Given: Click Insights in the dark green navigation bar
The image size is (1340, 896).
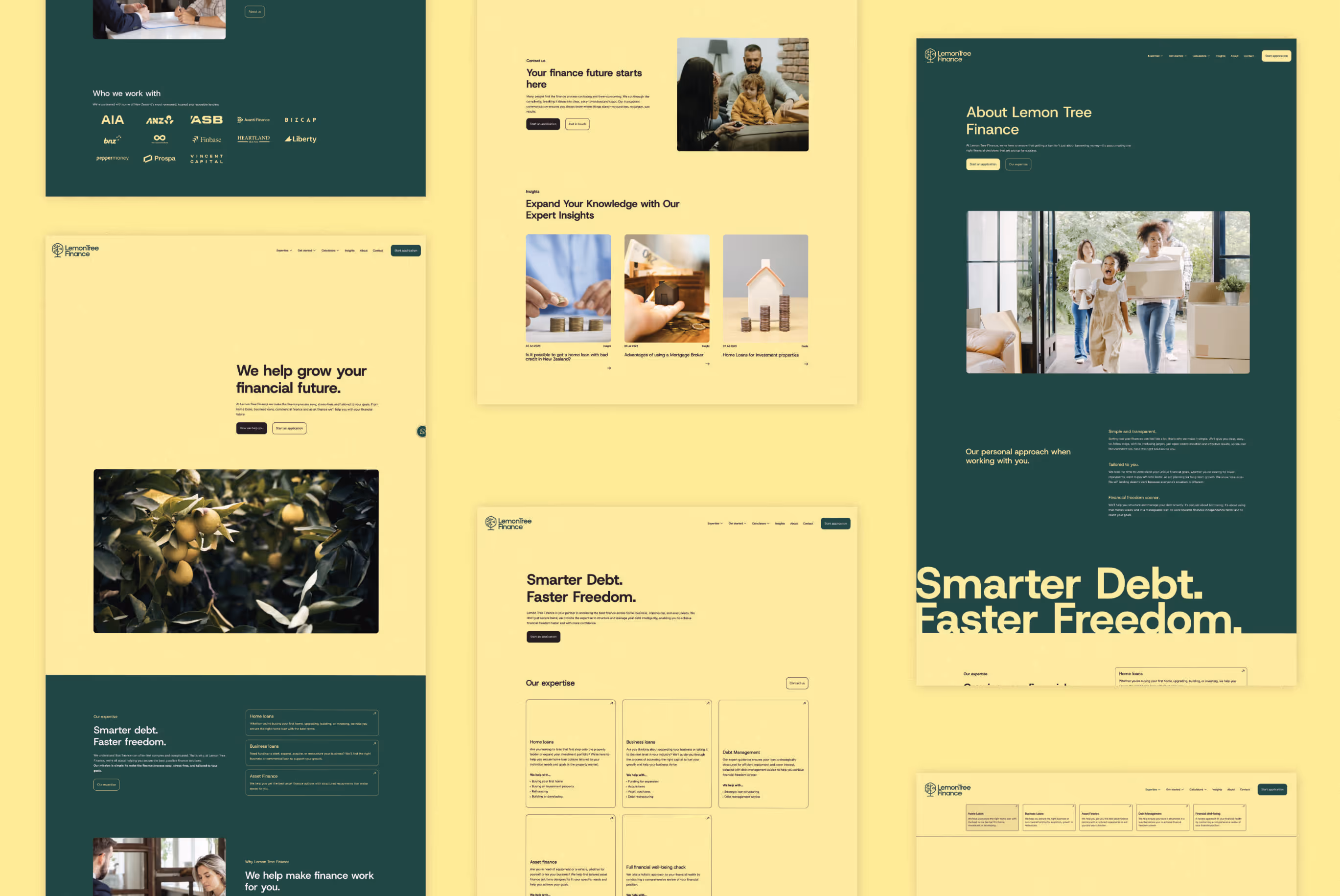Looking at the screenshot, I should pyautogui.click(x=1221, y=56).
